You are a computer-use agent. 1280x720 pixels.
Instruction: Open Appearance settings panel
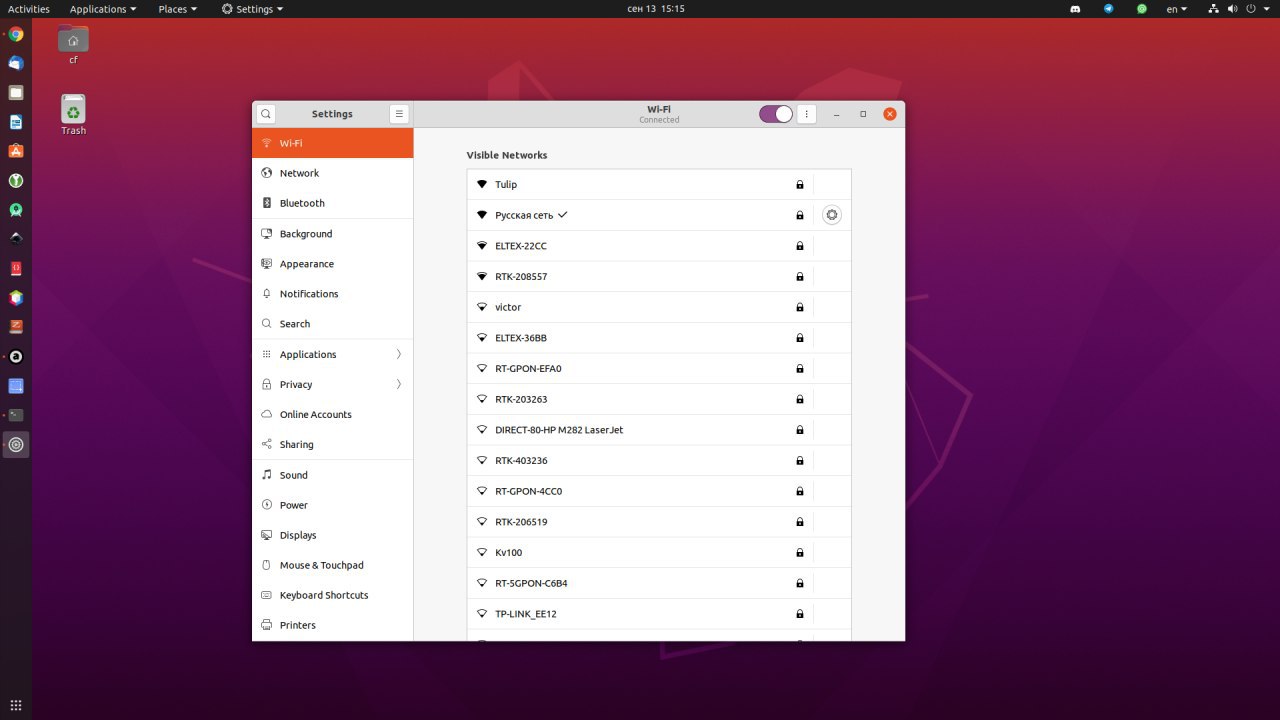(x=332, y=264)
